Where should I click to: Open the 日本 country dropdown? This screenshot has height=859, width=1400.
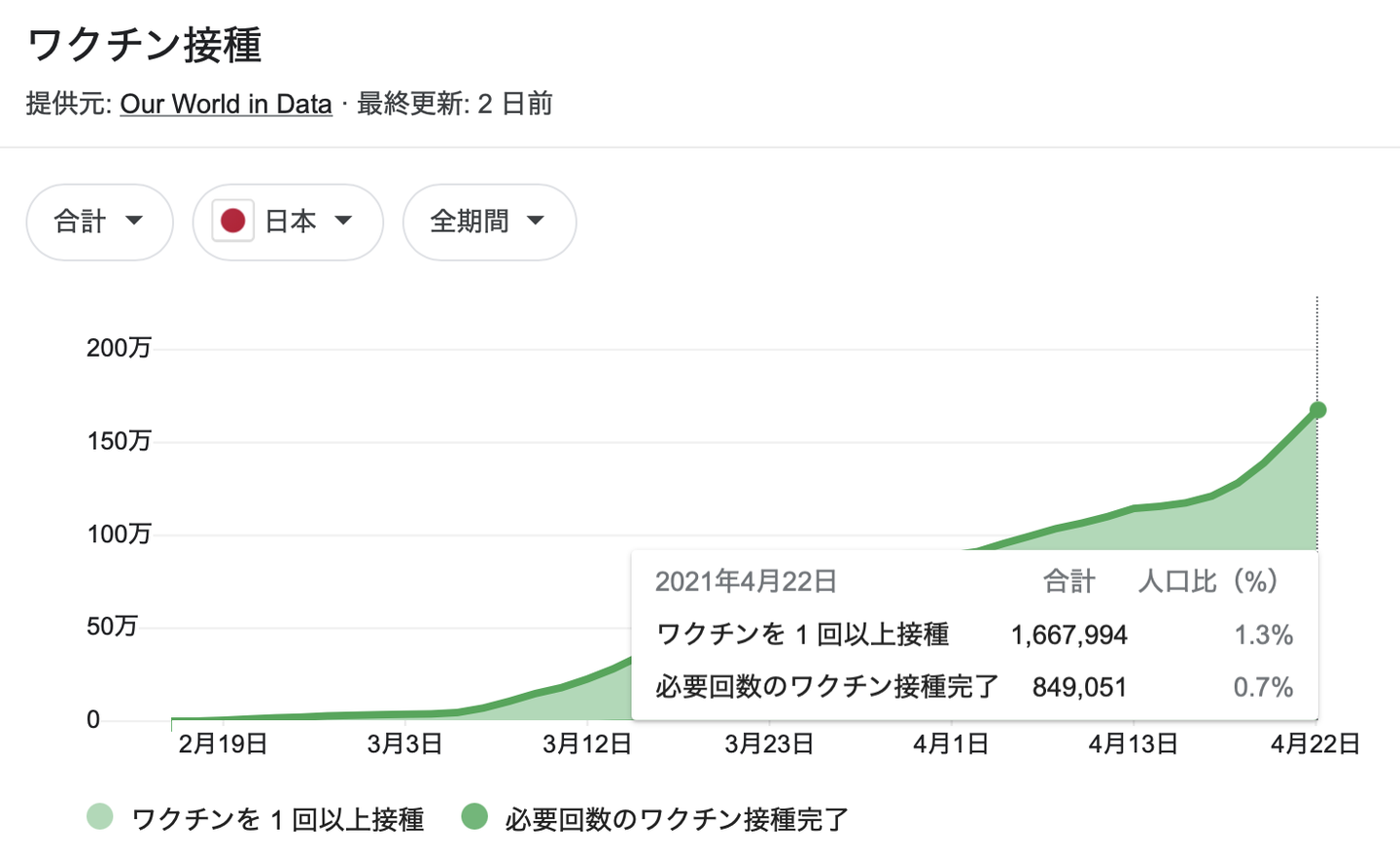288,222
